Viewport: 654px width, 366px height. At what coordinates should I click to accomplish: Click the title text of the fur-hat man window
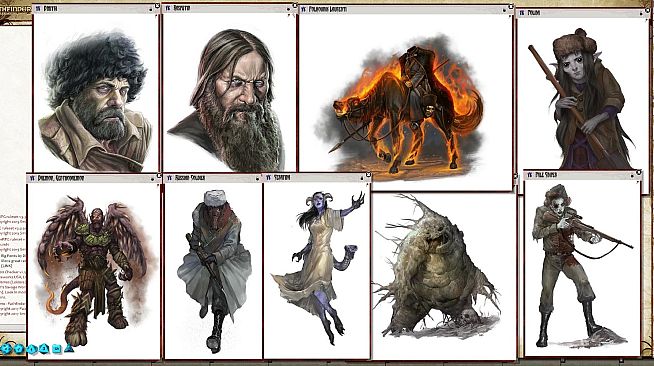[50, 8]
